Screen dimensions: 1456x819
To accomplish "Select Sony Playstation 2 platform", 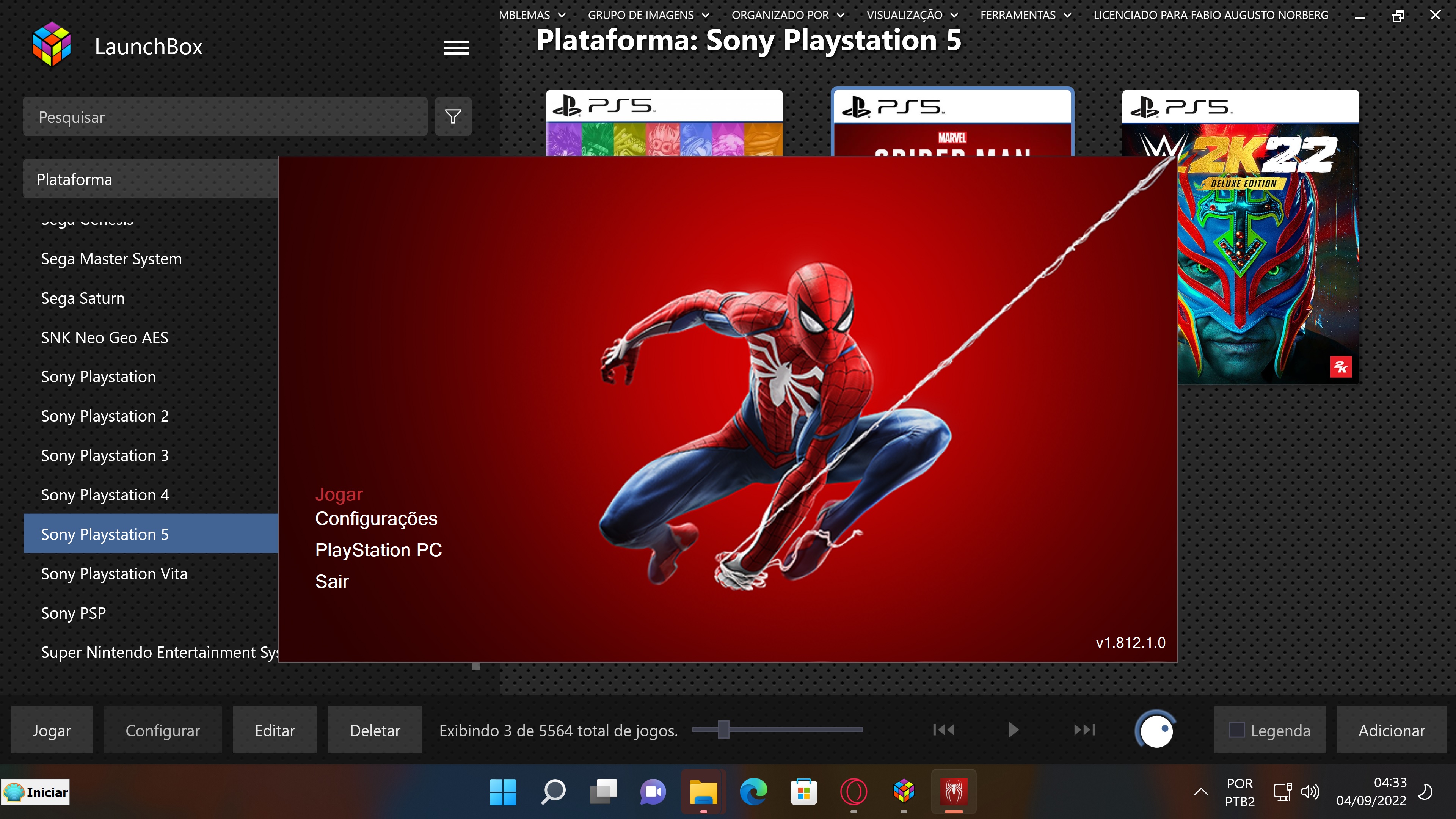I will [105, 417].
